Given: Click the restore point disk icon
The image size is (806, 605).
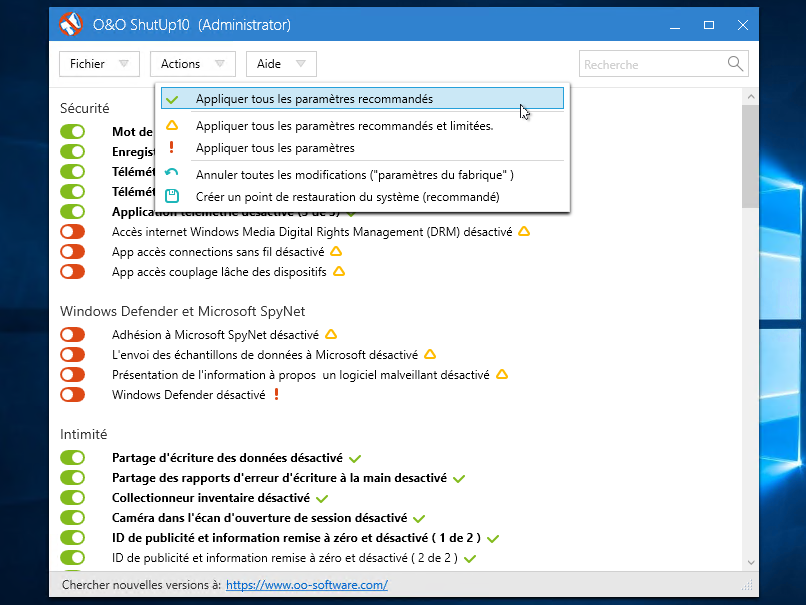Looking at the screenshot, I should 172,197.
